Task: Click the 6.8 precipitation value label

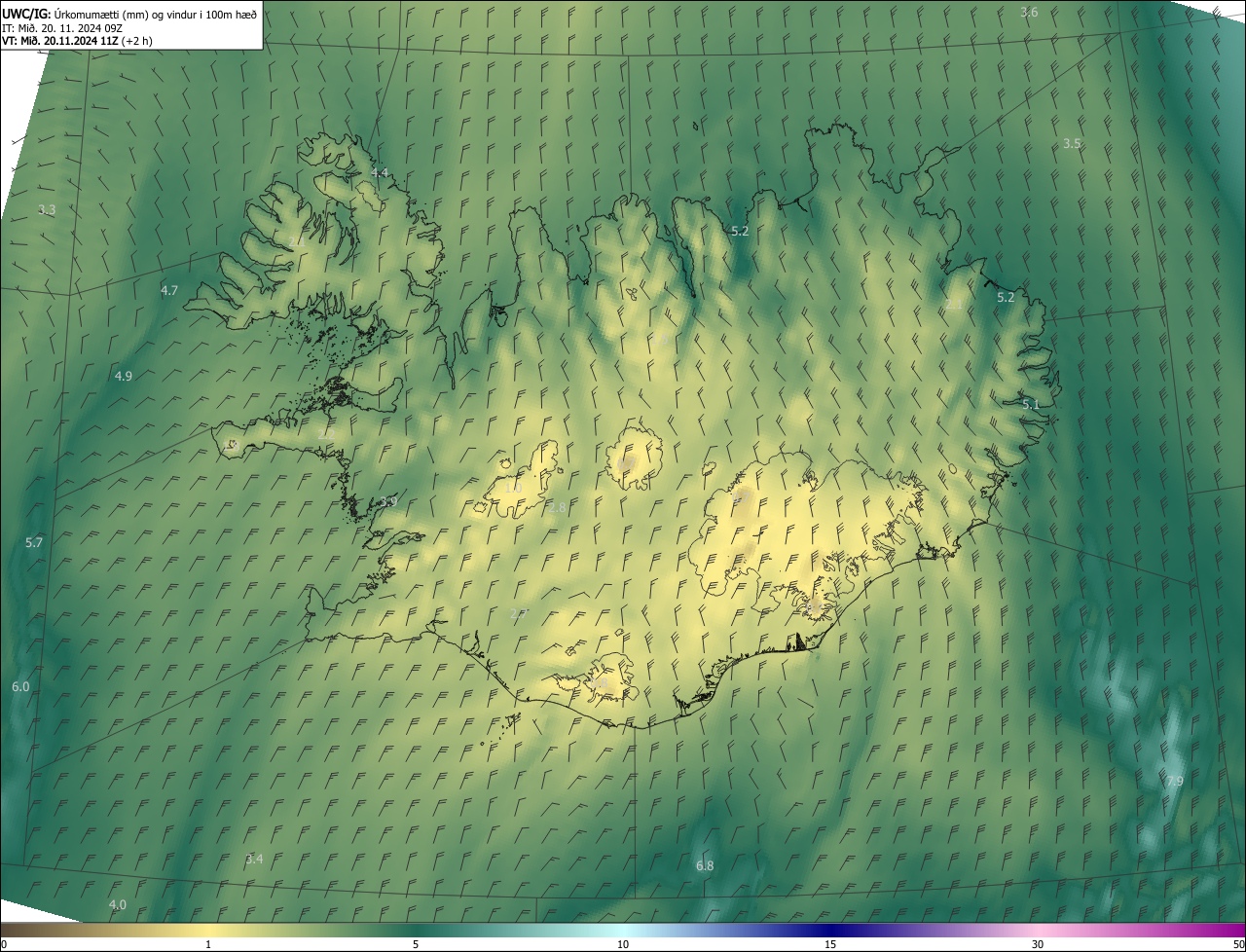Action: coord(705,865)
